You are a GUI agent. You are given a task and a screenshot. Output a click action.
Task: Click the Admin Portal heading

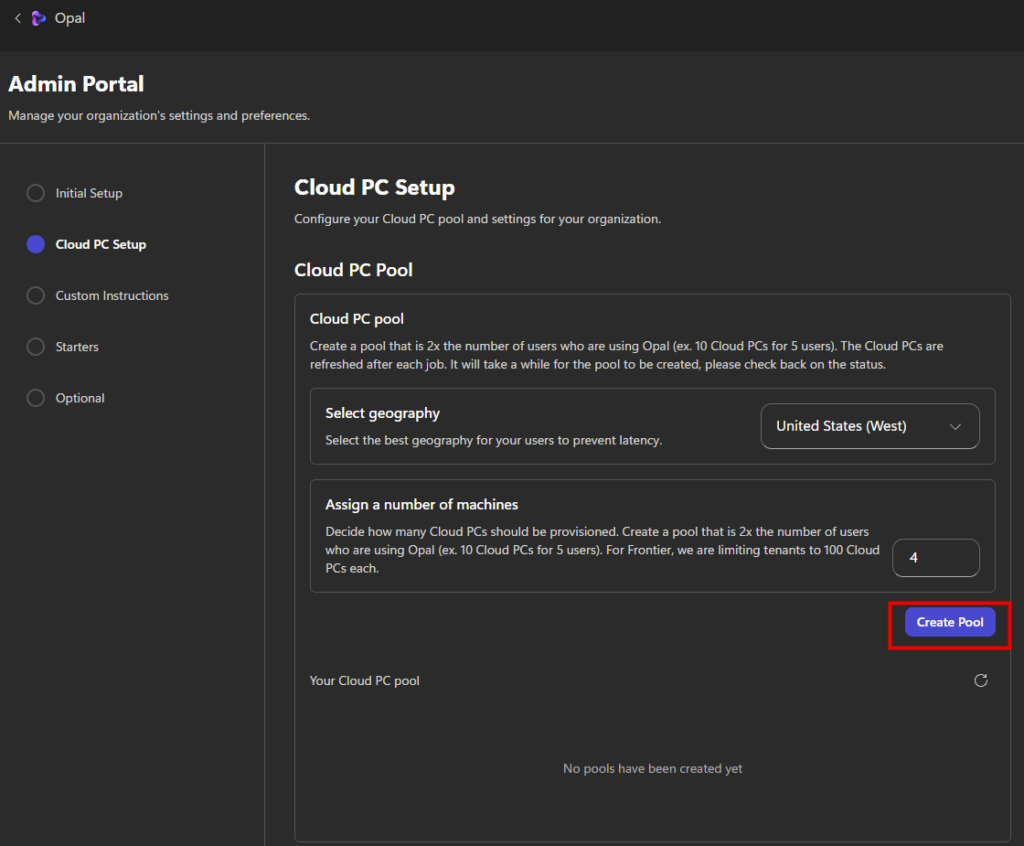[76, 84]
